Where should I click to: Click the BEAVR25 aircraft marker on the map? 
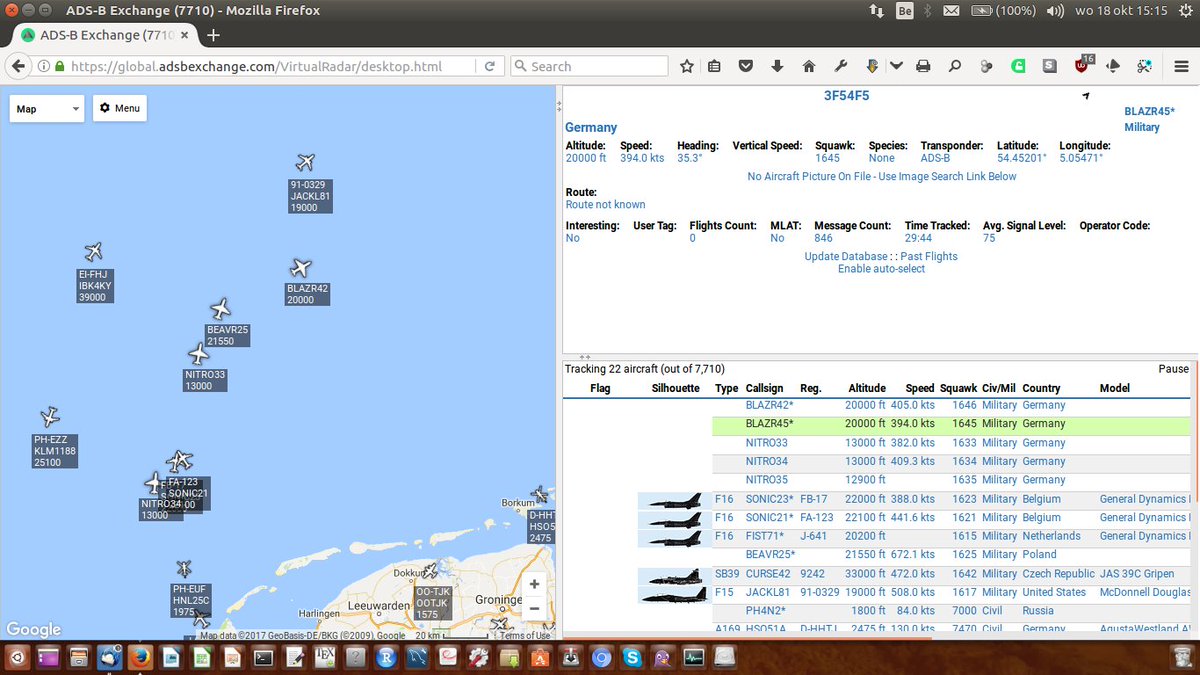pos(221,309)
